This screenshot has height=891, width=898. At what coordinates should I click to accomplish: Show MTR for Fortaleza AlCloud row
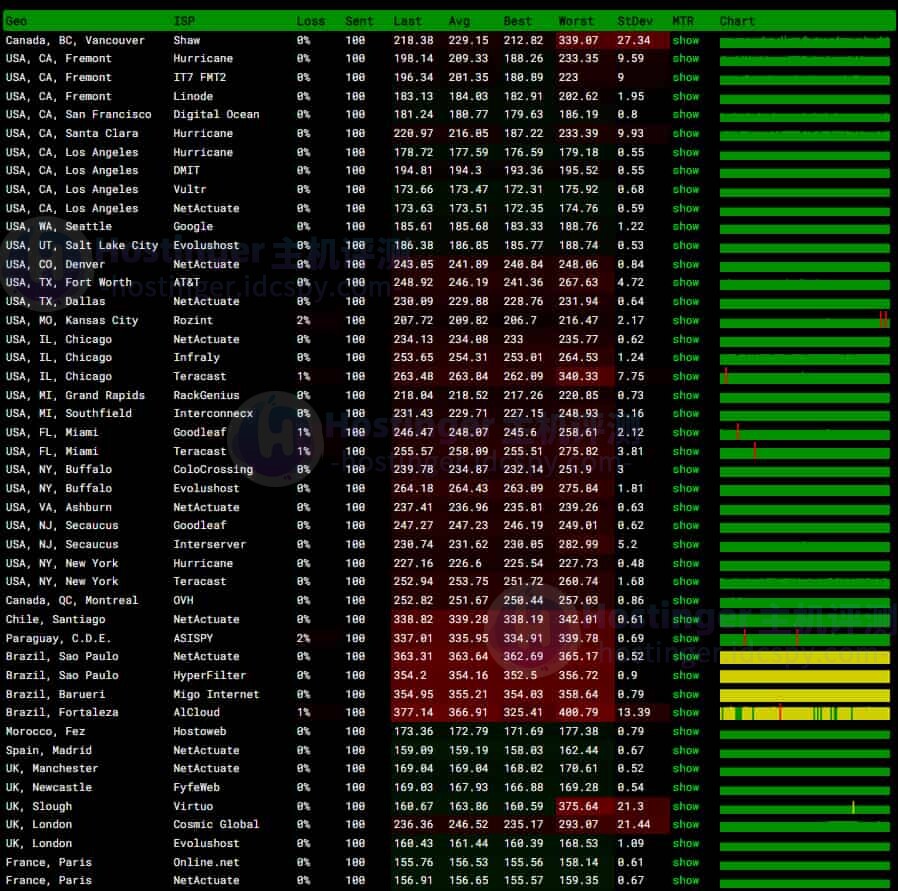pos(685,712)
